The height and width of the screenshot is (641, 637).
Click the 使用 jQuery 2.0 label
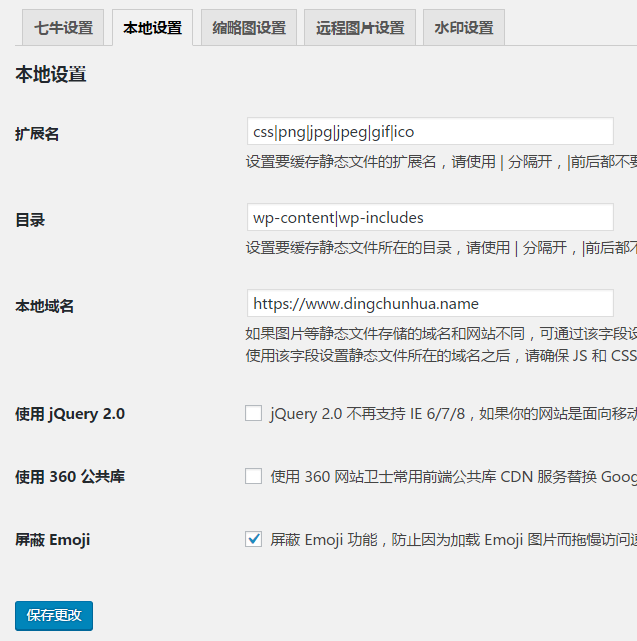tap(70, 414)
